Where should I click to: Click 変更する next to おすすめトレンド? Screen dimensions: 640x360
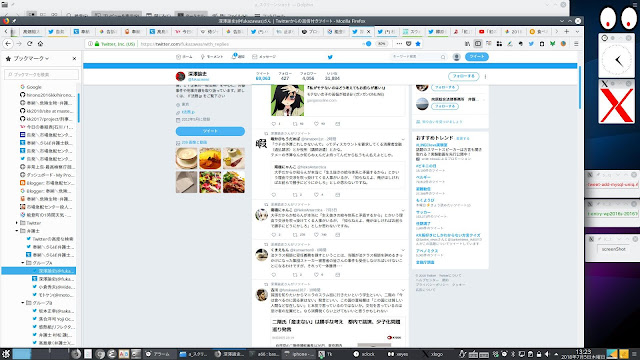pyautogui.click(x=462, y=138)
